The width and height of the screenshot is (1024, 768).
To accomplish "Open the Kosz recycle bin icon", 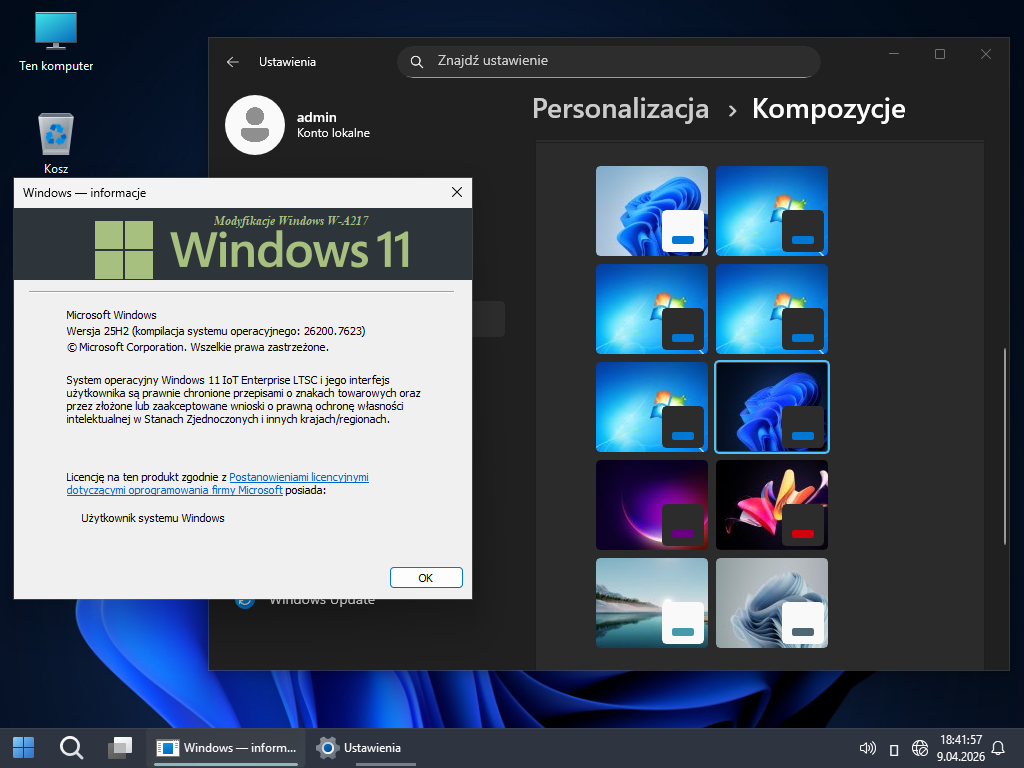I will point(56,143).
